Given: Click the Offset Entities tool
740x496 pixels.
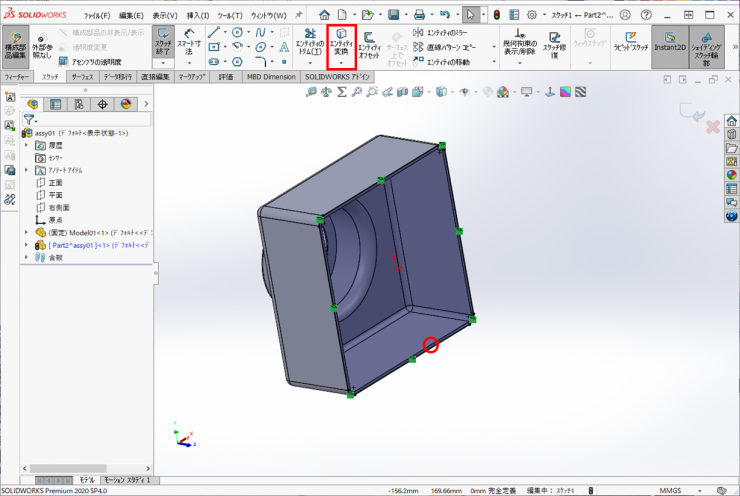Looking at the screenshot, I should point(368,46).
